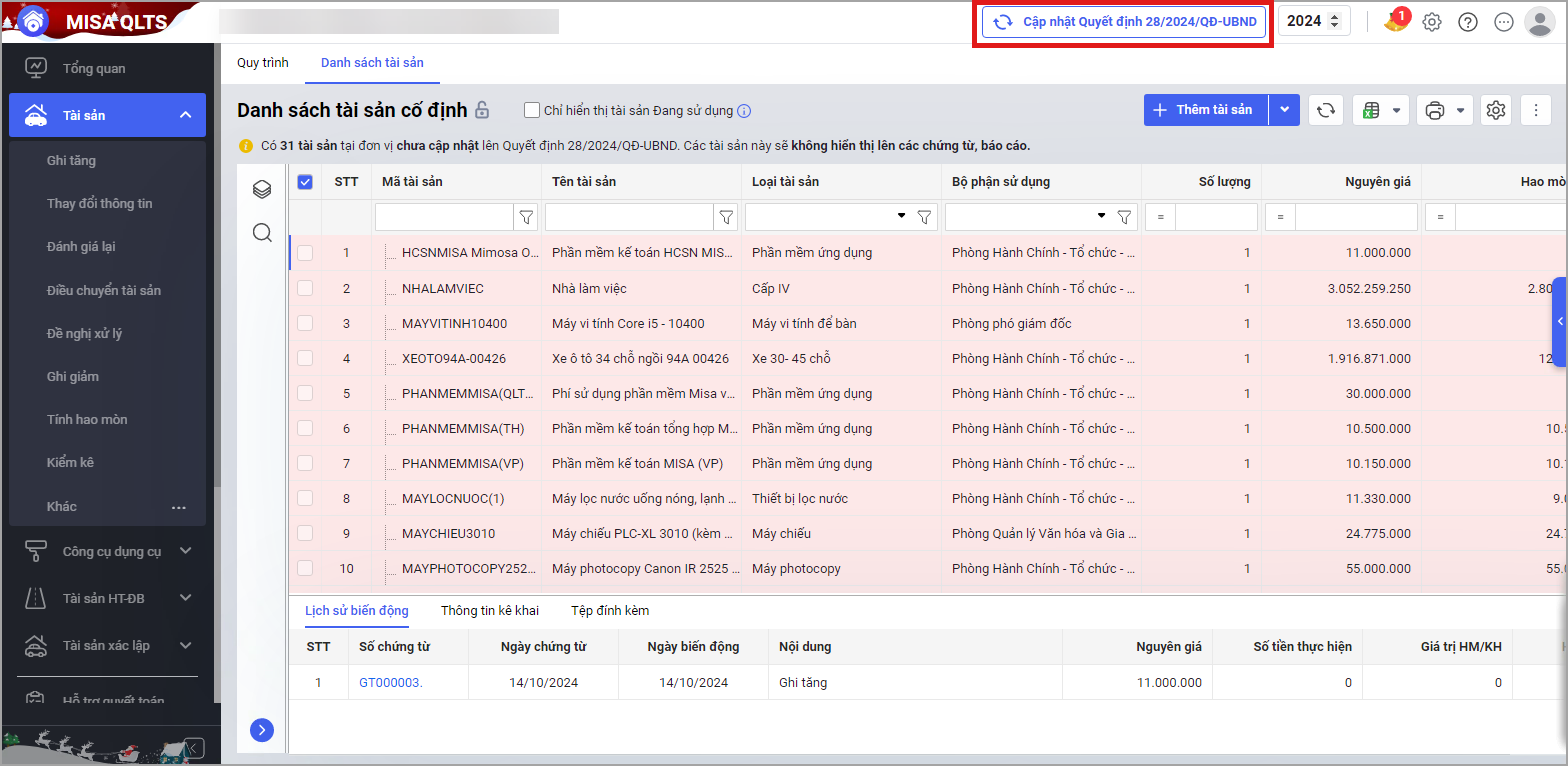Click the refresh asset list icon

click(1326, 110)
